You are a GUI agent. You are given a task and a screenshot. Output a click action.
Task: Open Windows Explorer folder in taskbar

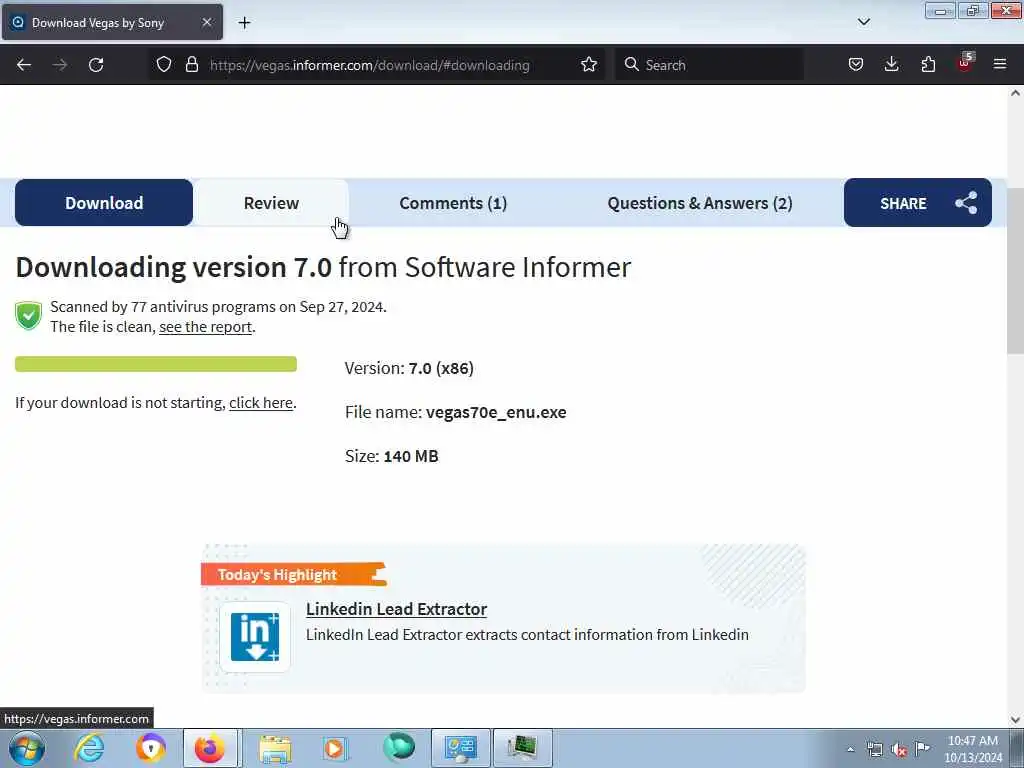pyautogui.click(x=275, y=748)
